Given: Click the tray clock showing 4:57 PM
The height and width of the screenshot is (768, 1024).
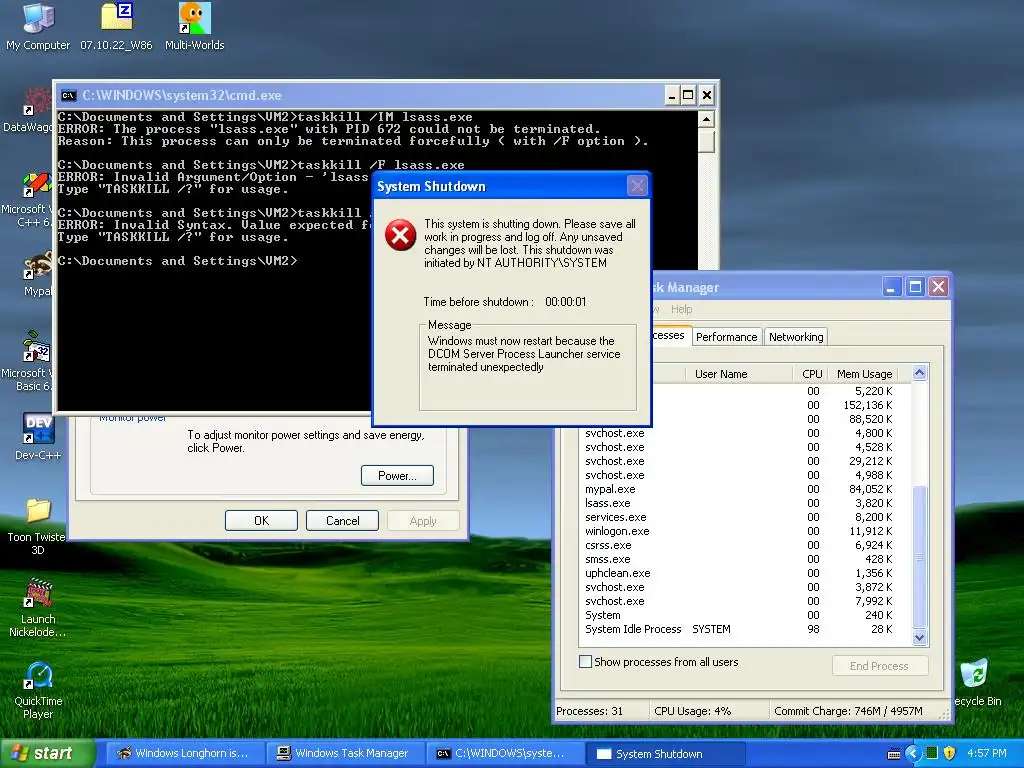Looking at the screenshot, I should [987, 753].
